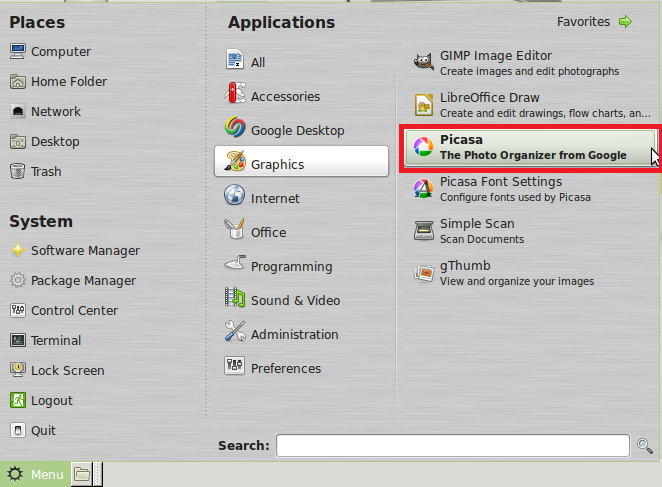Screen dimensions: 662x487
Task: Click the Menu button label
Action: [x=47, y=475]
